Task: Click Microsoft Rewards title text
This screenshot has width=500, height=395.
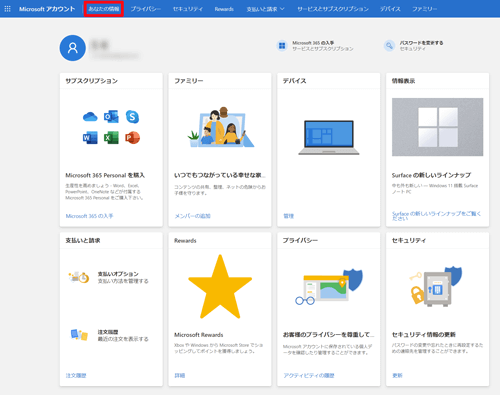Action: 199,335
